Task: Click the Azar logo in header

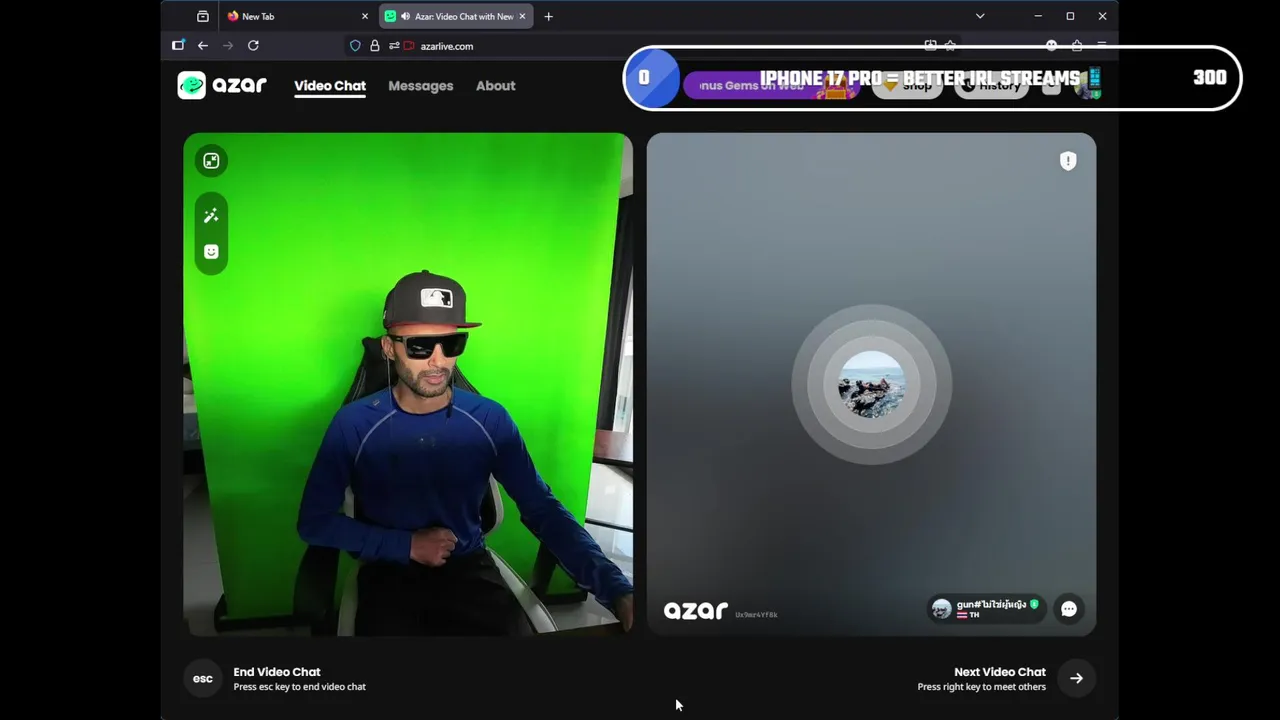Action: 222,85
